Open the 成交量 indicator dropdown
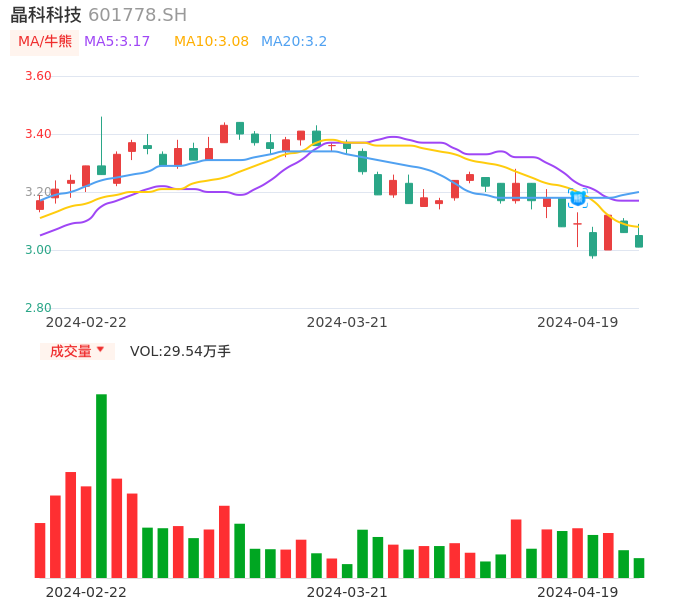The height and width of the screenshot is (606, 686). coord(77,351)
